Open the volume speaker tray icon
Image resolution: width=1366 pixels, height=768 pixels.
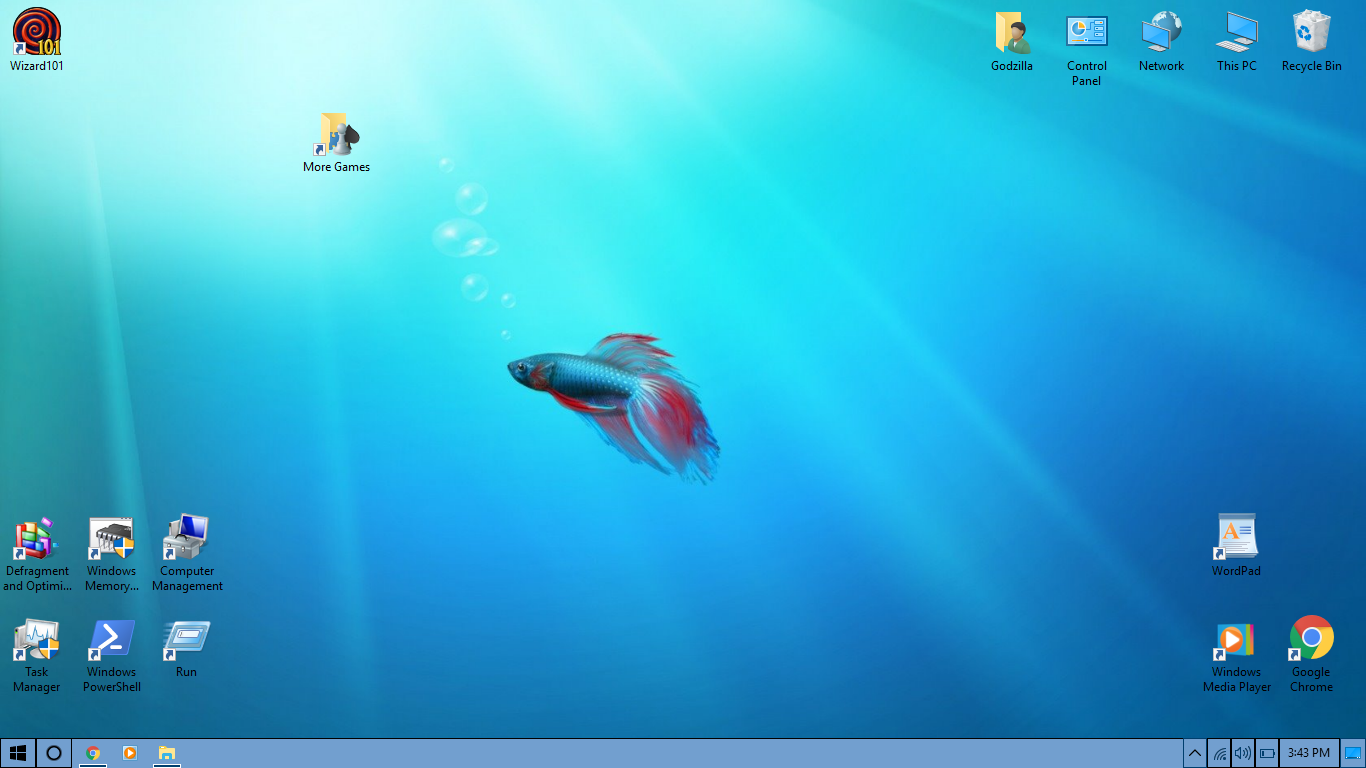click(1243, 753)
